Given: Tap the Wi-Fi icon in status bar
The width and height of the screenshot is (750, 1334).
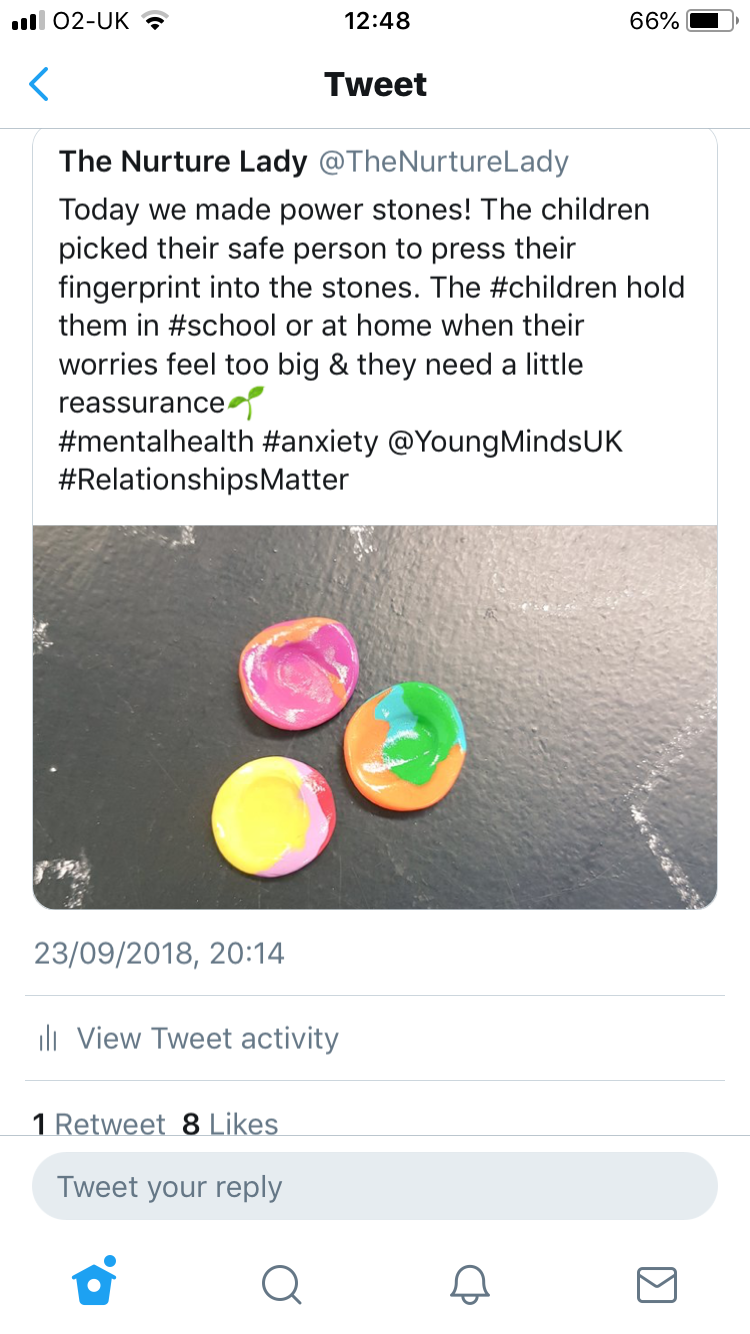Looking at the screenshot, I should coord(154,21).
